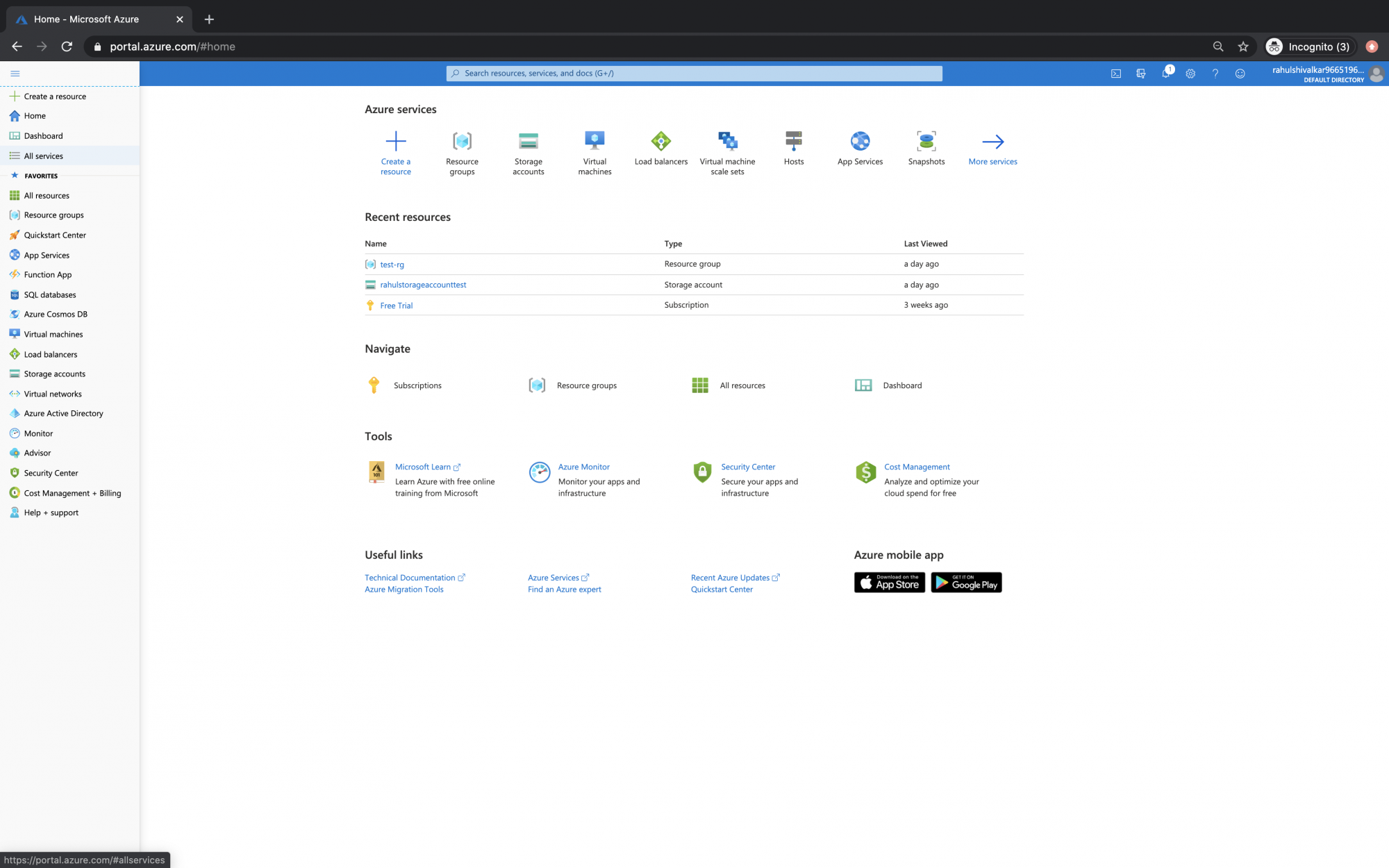Select Azure Cosmos DB in the sidebar
The width and height of the screenshot is (1389, 868).
[x=55, y=314]
